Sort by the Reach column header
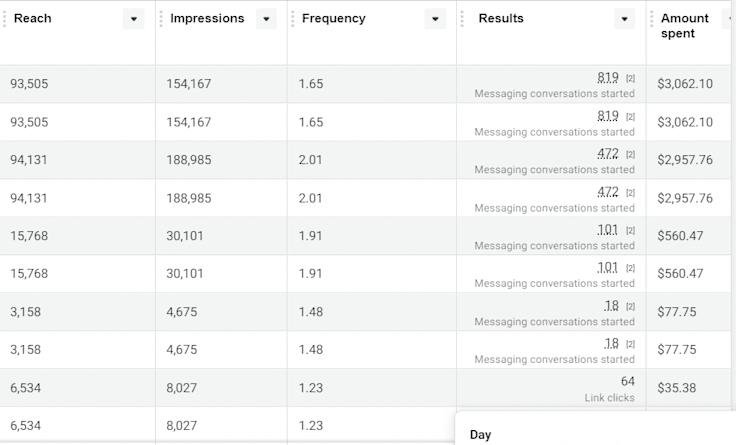The image size is (736, 445). click(33, 19)
